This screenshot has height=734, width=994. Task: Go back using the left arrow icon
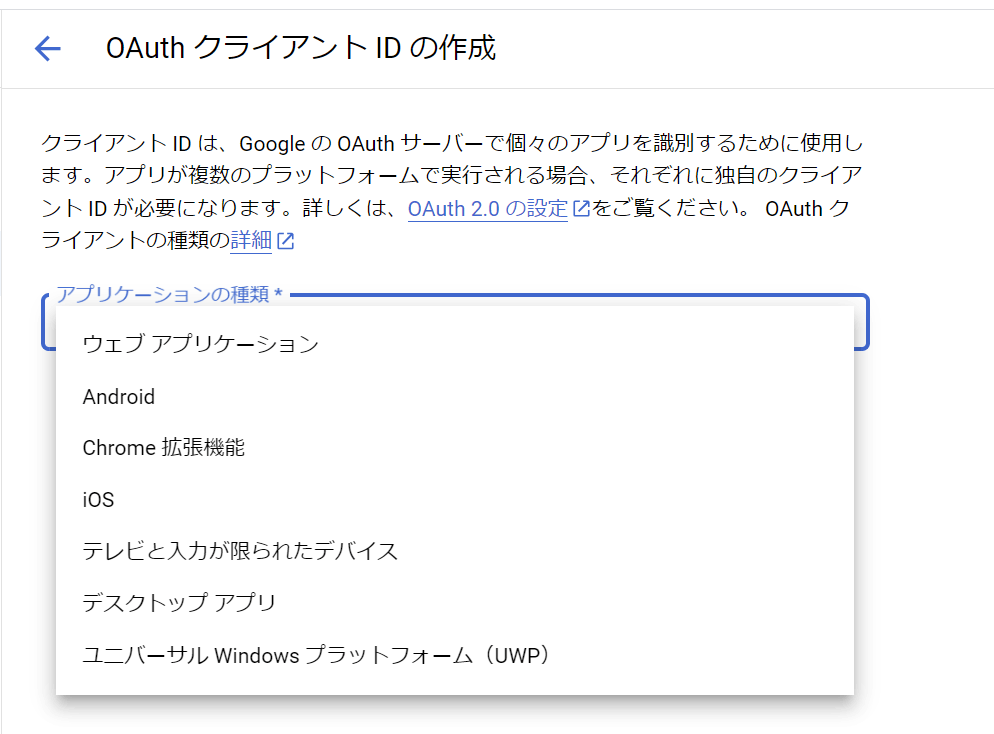tap(48, 48)
